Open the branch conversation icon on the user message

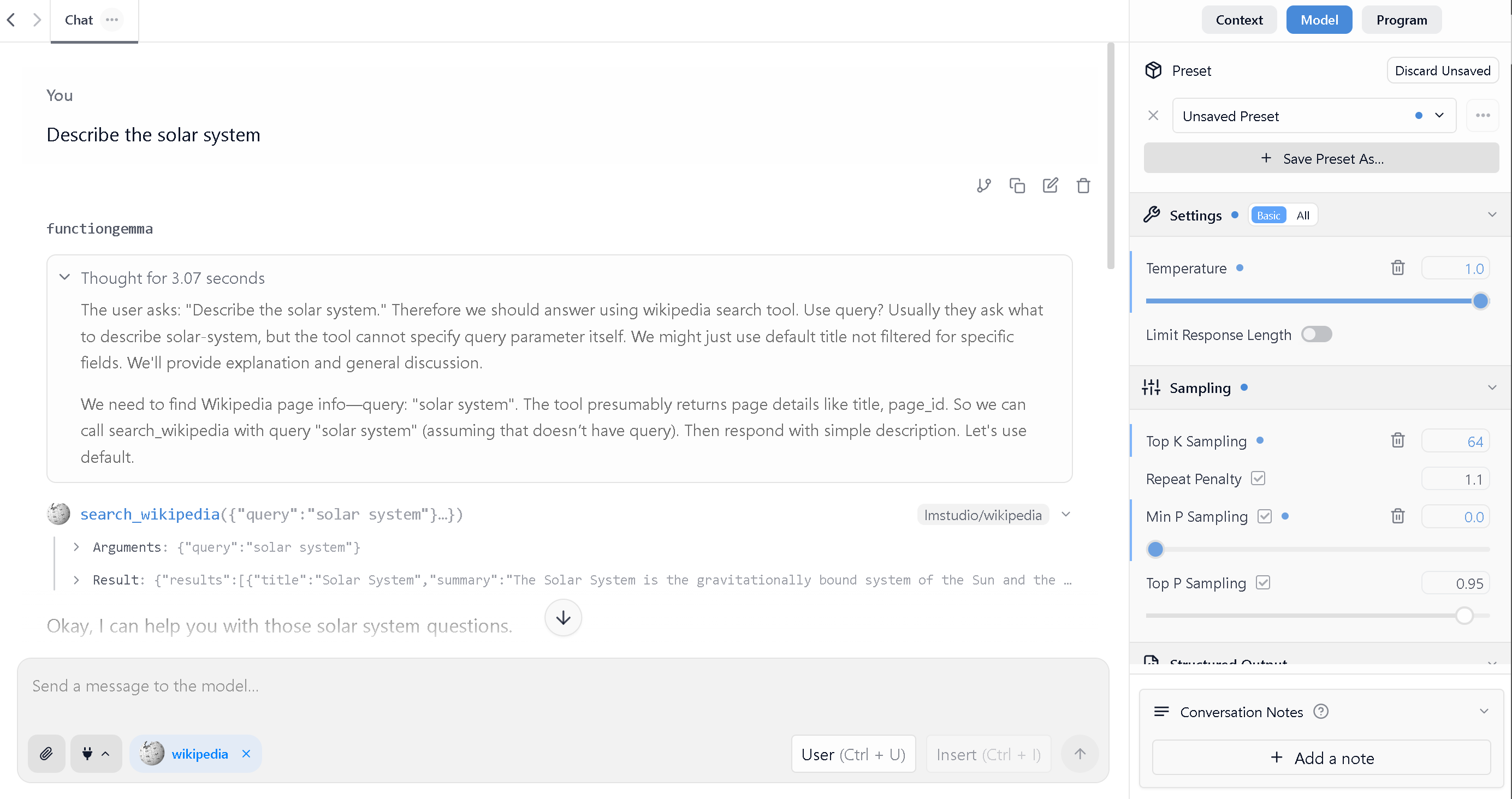(984, 186)
